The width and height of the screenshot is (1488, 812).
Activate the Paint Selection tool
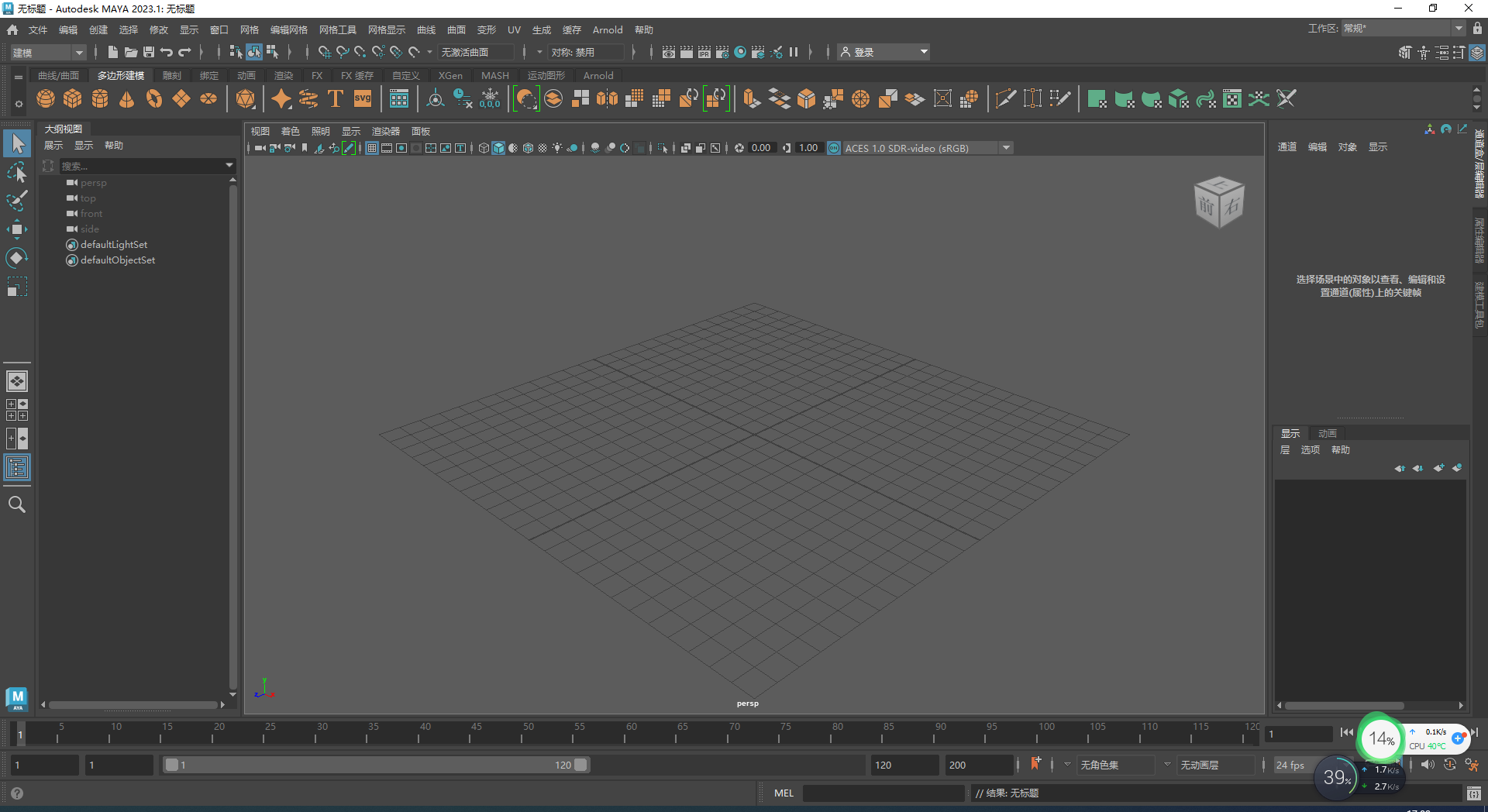click(x=16, y=200)
